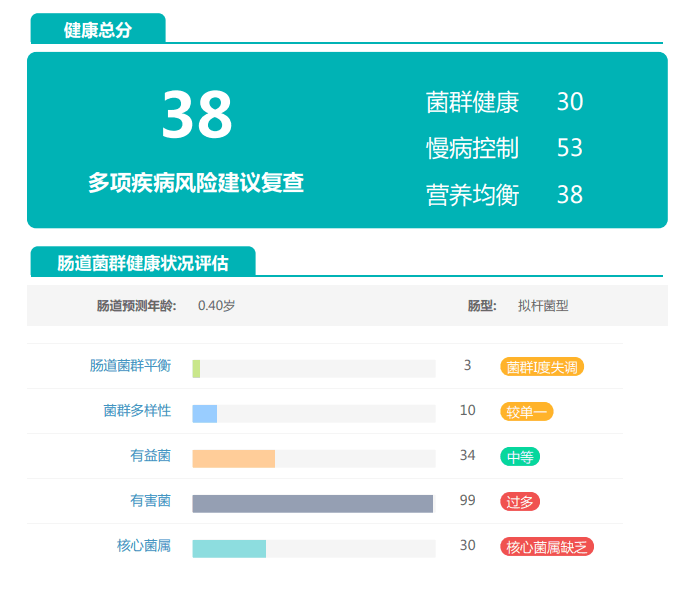Open the 营养均衡 score item
Viewport: 697px width, 598px height.
point(472,194)
